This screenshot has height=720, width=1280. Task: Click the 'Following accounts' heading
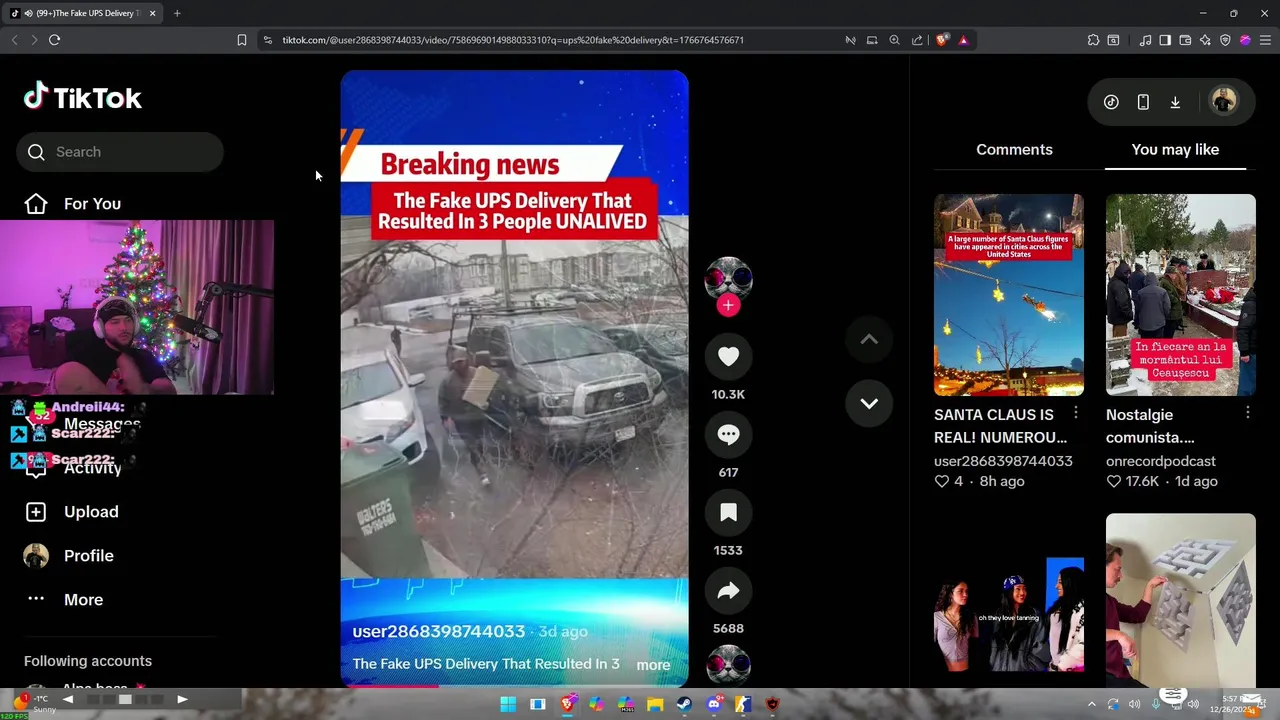88,661
